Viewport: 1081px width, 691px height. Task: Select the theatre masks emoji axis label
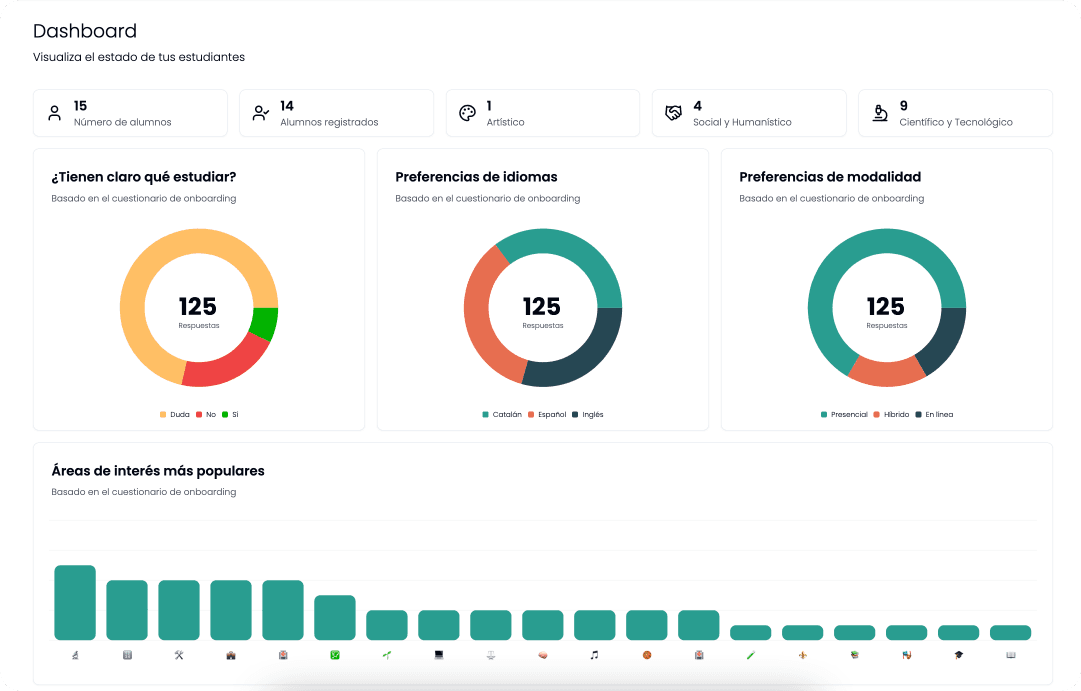(907, 655)
